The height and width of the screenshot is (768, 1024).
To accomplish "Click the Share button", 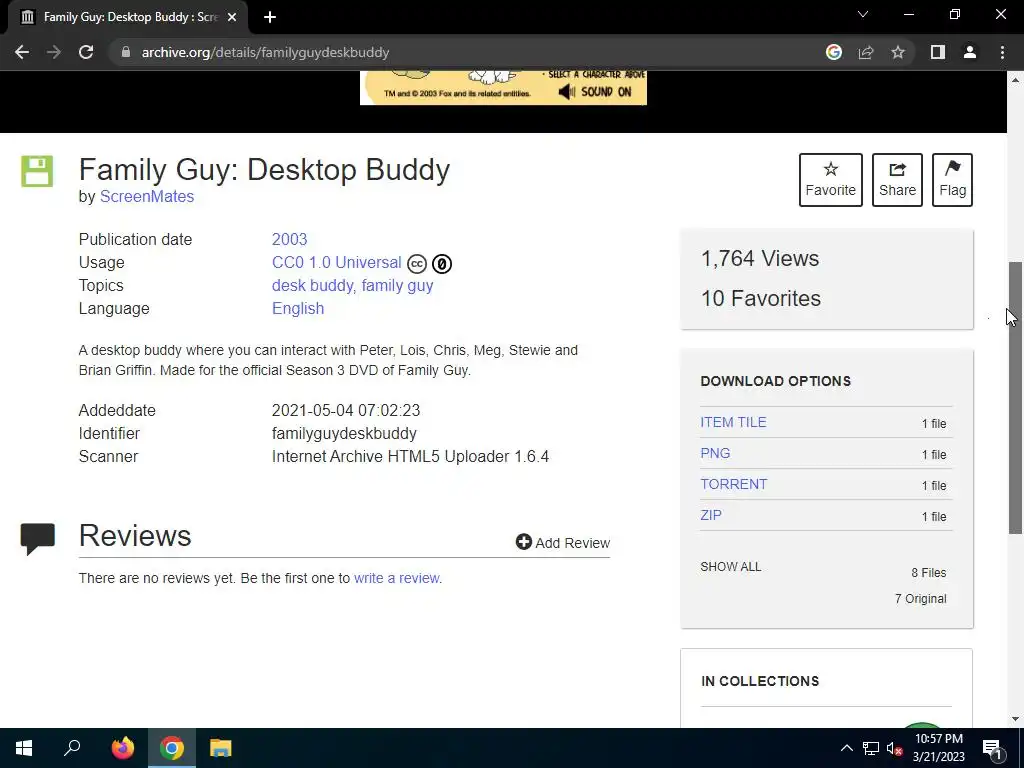I will (897, 180).
